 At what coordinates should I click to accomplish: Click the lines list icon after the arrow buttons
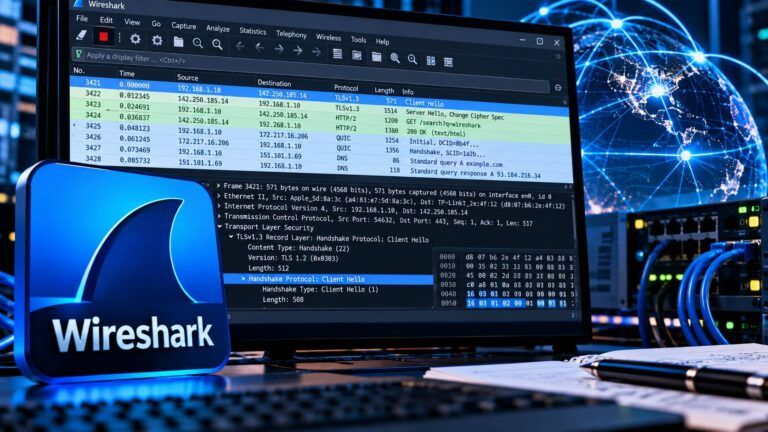pos(337,54)
